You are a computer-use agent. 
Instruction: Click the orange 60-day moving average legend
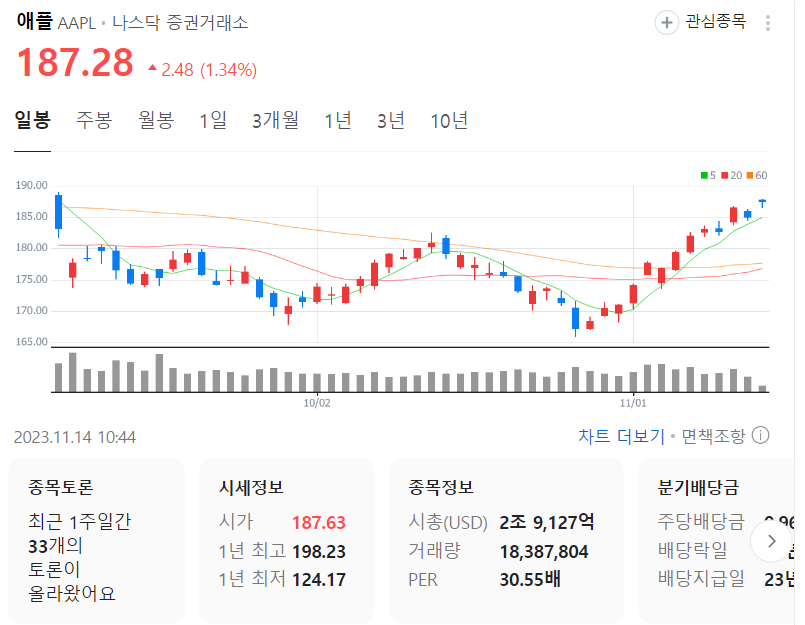[x=757, y=176]
